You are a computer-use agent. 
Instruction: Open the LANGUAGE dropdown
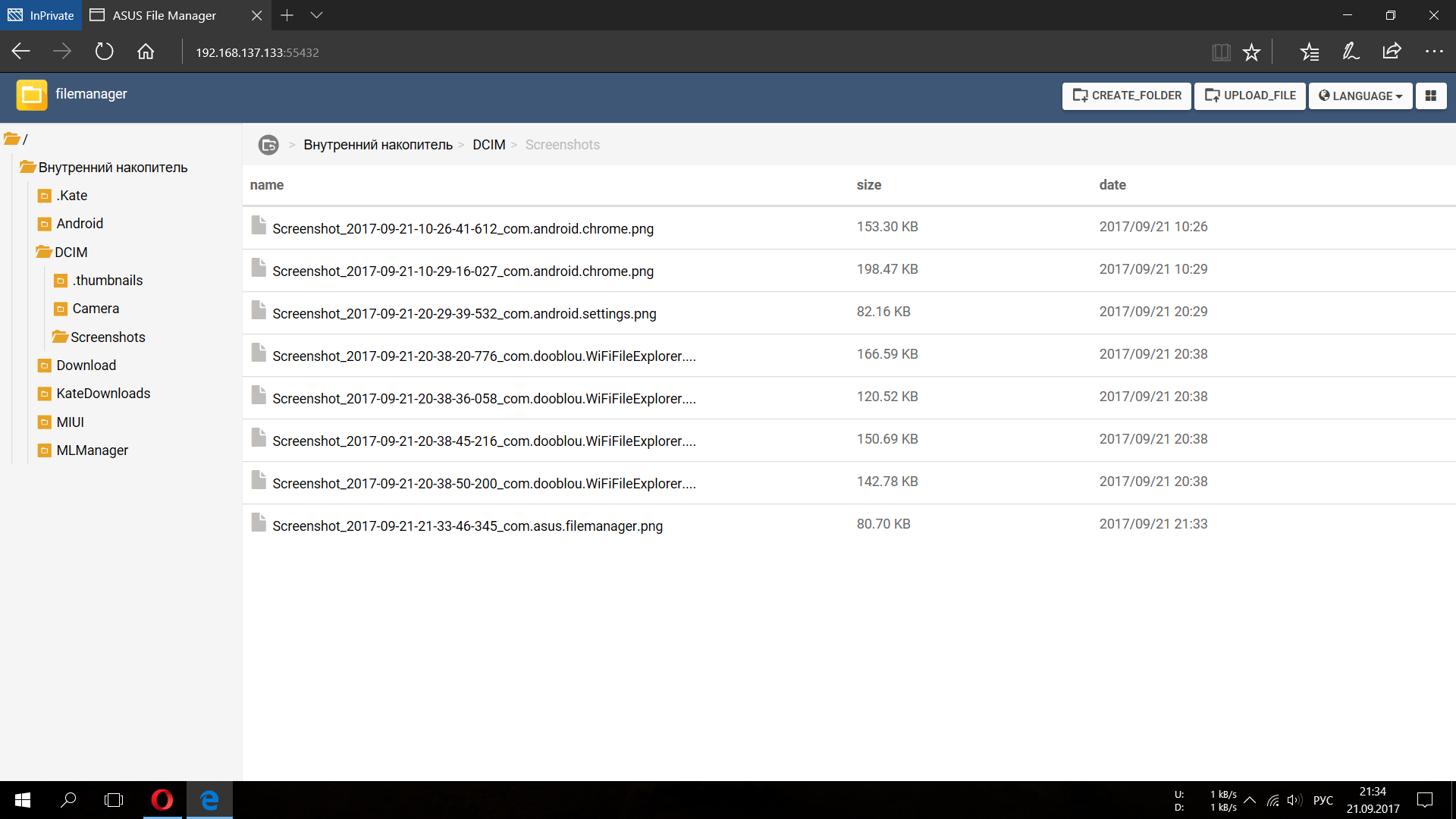[1360, 96]
